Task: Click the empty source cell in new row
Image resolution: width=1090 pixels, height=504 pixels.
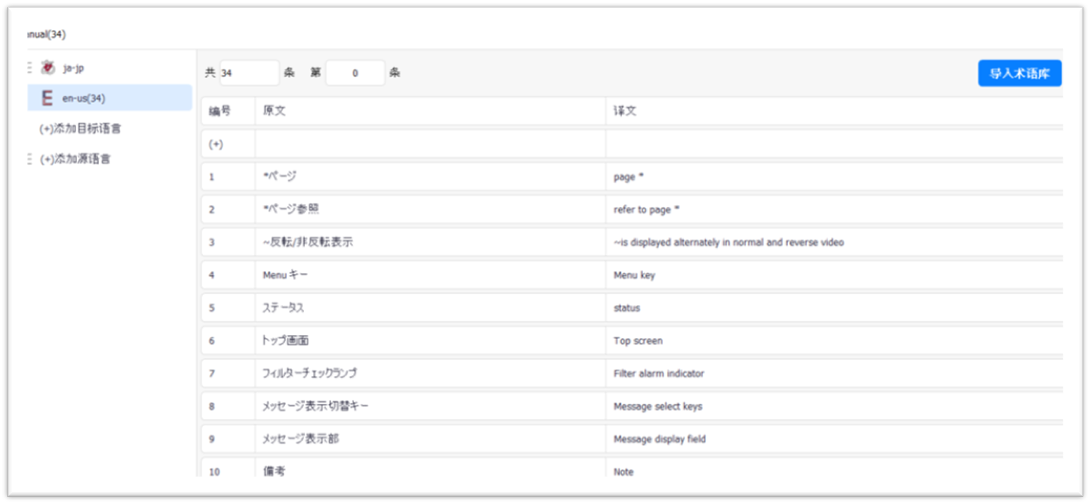Action: pos(430,144)
